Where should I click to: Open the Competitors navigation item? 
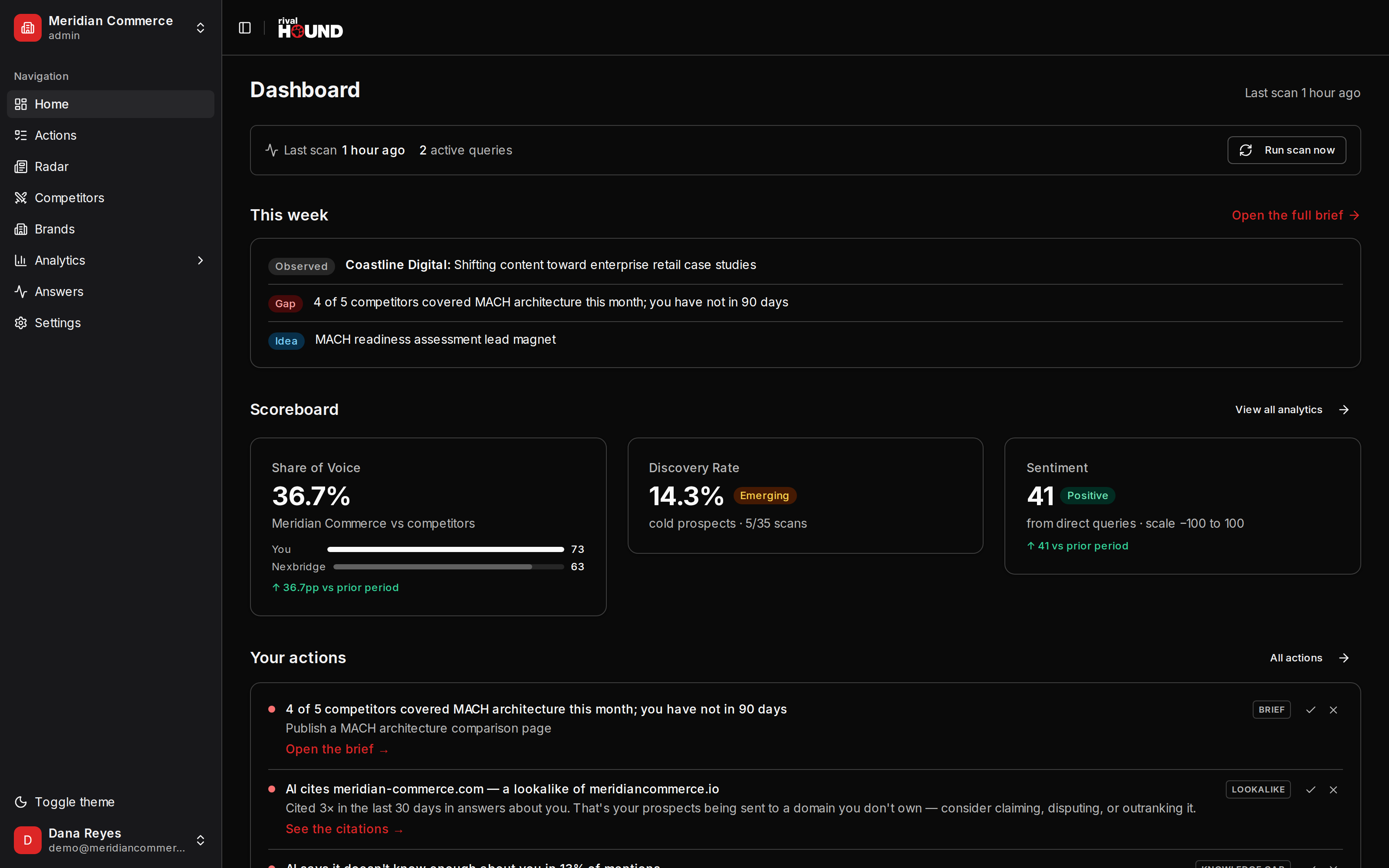[x=110, y=198]
